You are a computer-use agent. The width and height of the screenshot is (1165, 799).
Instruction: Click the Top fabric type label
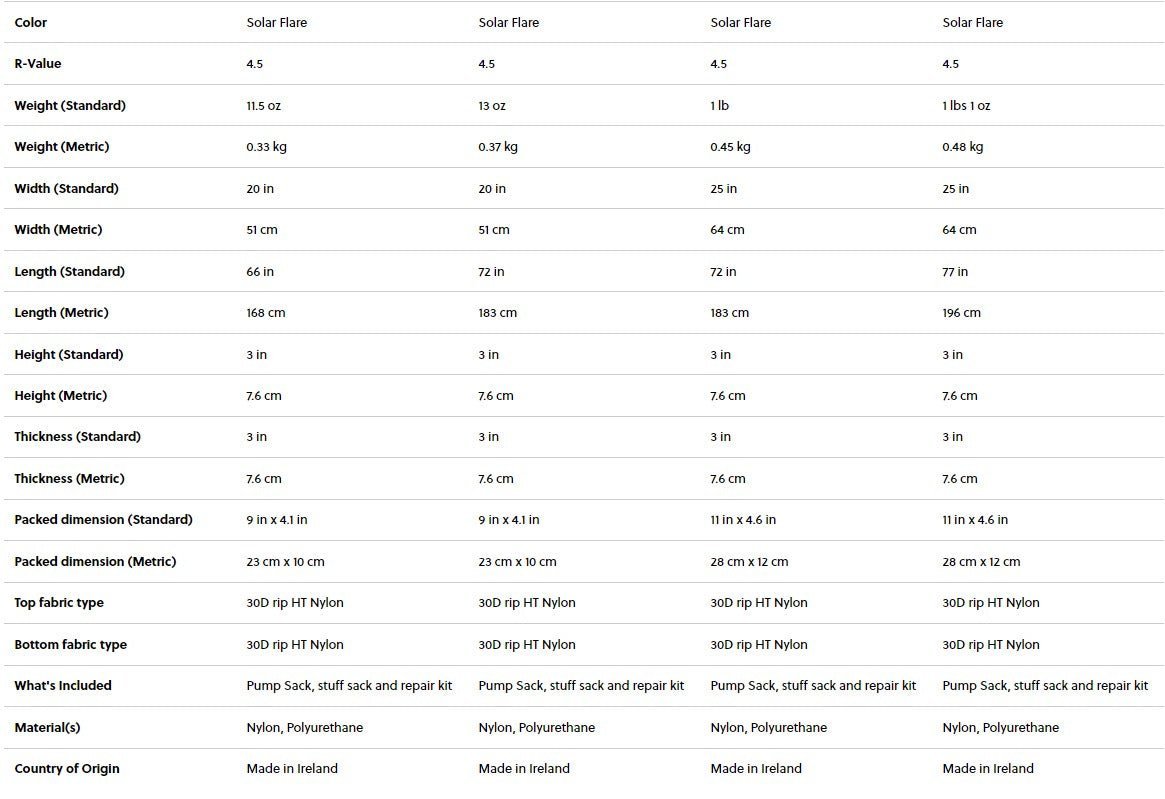click(x=59, y=603)
